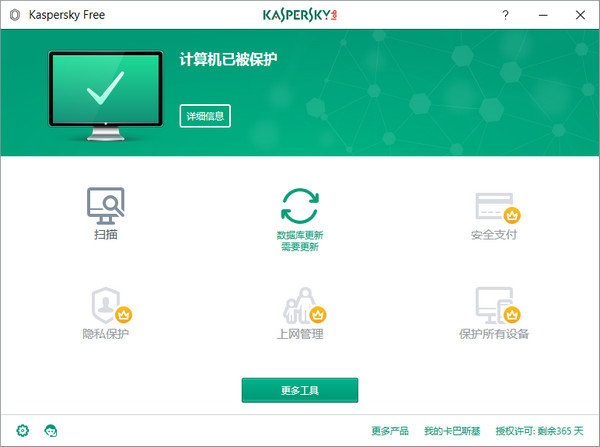Click the 授权许可 license remaining 365 days link
Image resolution: width=600 pixels, height=447 pixels.
[x=539, y=431]
